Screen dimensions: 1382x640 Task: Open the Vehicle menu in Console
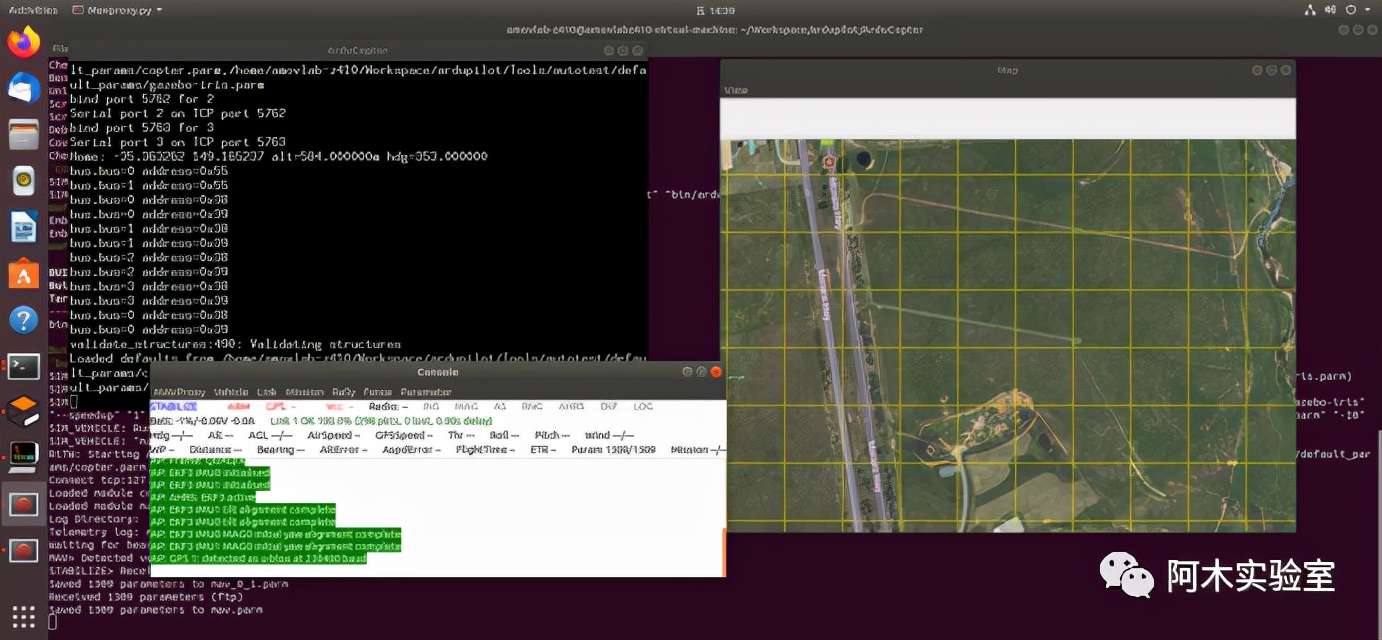coord(231,392)
